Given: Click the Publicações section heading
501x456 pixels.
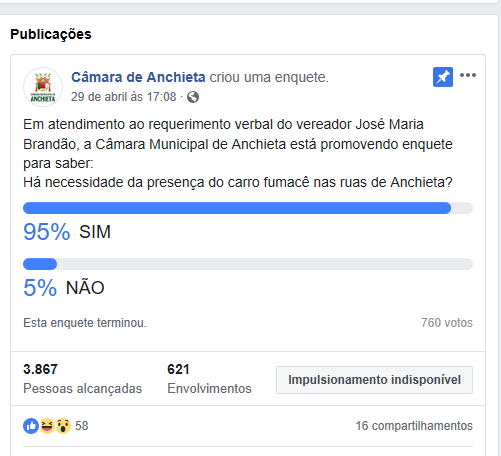Looking at the screenshot, I should [51, 34].
